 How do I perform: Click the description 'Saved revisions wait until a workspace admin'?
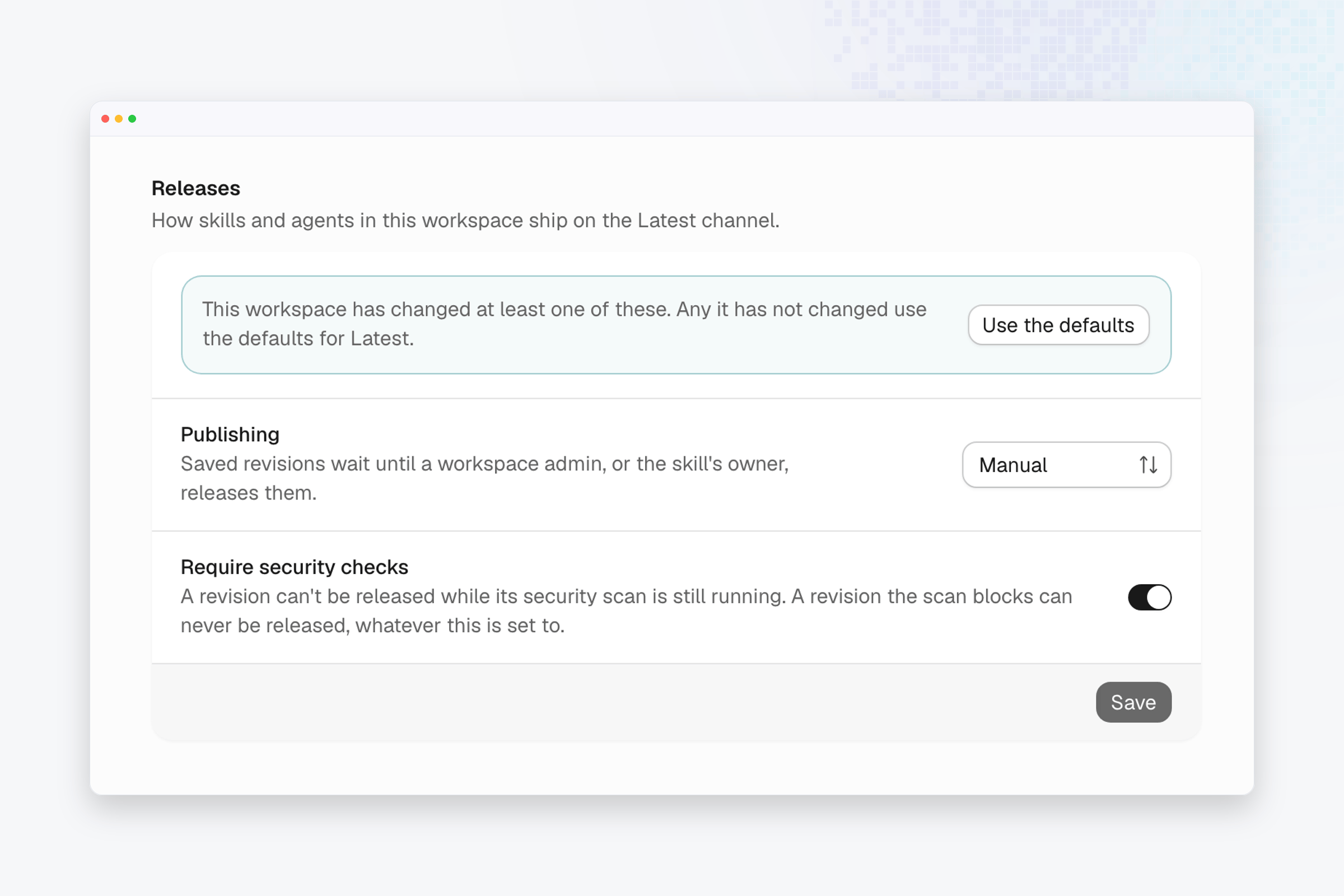point(393,464)
